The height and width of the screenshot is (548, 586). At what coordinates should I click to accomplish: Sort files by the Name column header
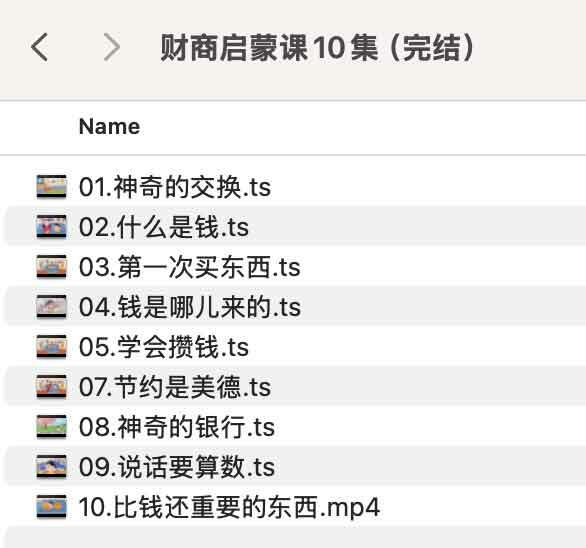coord(110,126)
